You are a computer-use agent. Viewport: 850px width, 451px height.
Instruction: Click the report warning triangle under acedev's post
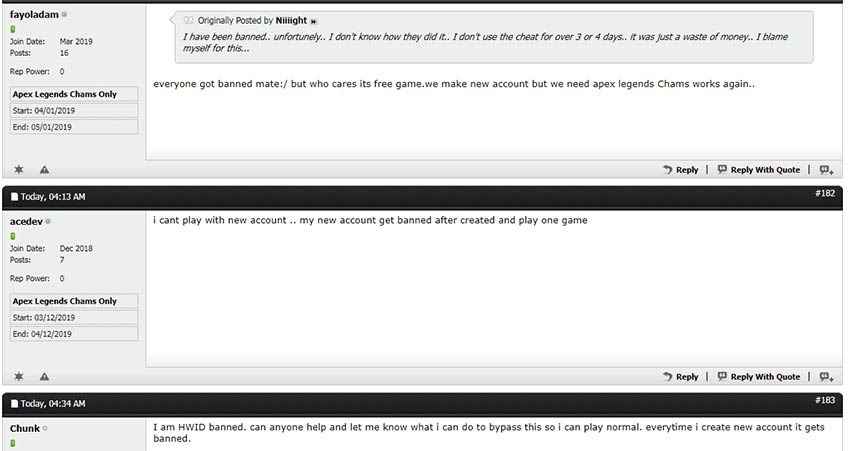(44, 376)
